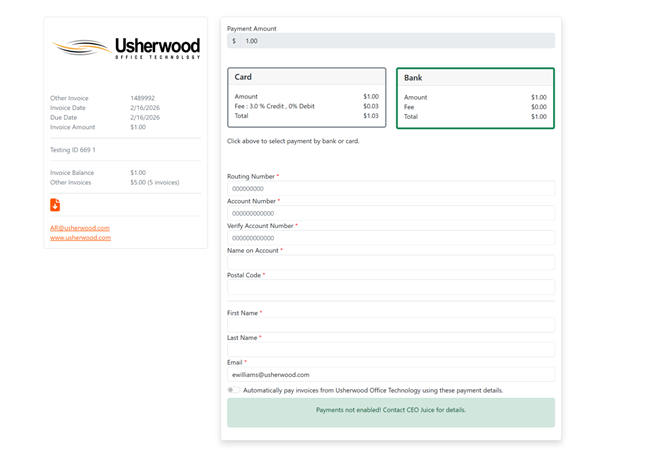Click the Verify Account Number field

(390, 238)
